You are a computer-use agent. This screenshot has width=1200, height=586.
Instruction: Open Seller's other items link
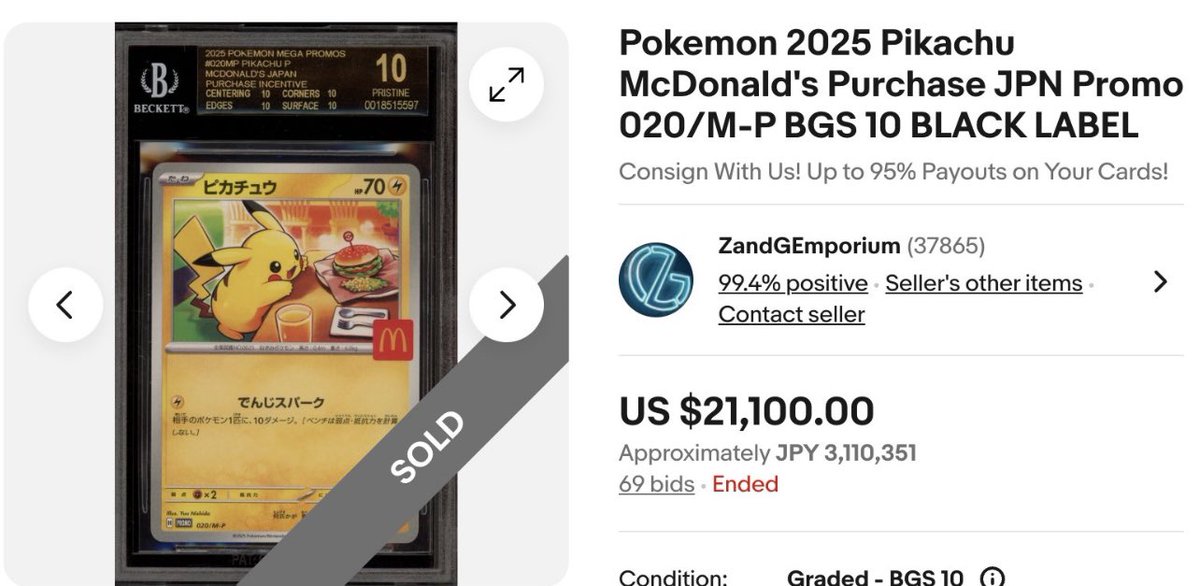click(x=984, y=283)
